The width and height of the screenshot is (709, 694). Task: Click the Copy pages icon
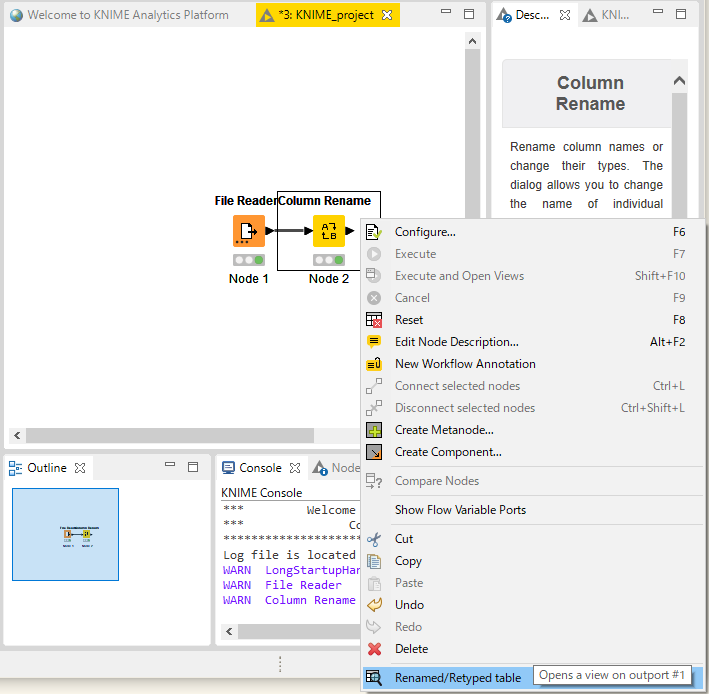373,561
